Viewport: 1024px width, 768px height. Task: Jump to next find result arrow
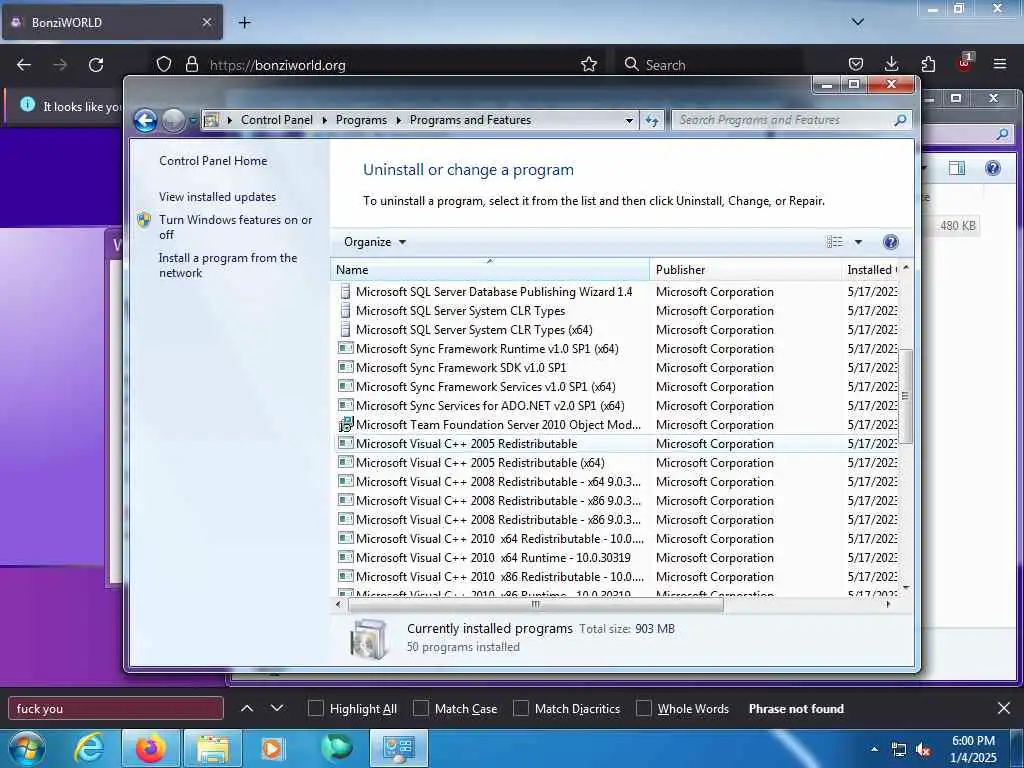[x=277, y=708]
